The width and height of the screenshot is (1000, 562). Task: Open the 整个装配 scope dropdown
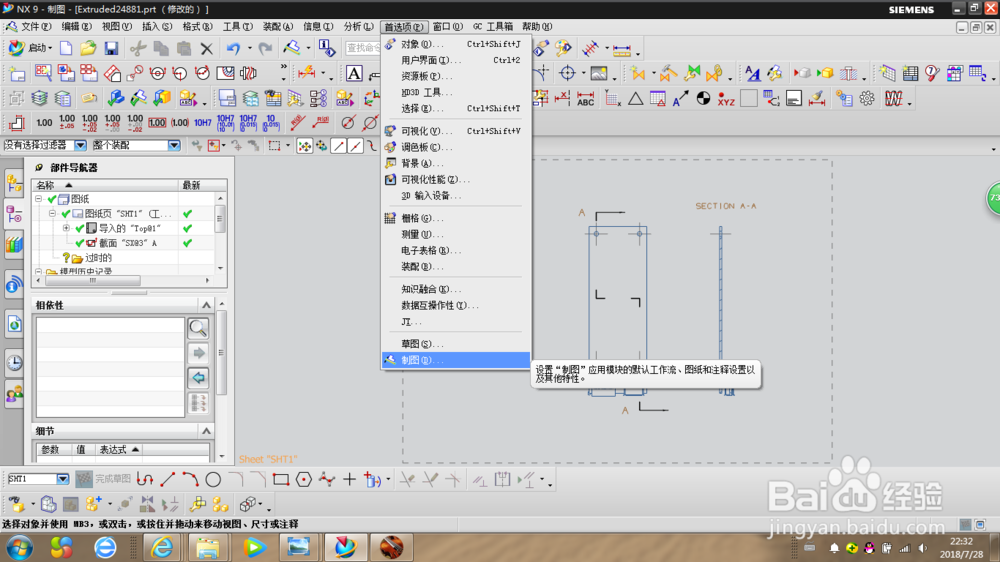point(174,145)
